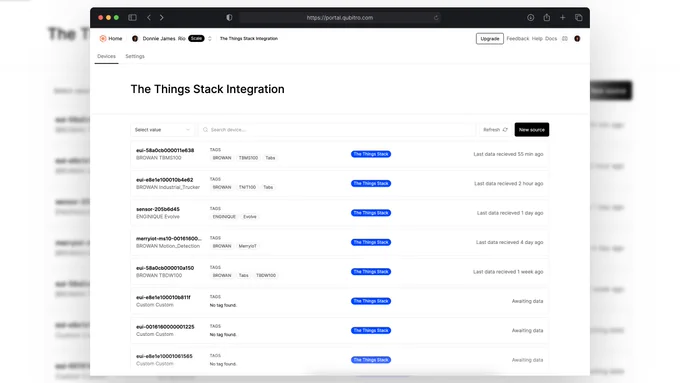Click the Tabs tag on the TNIT100 row
Screen dimensions: 680x383
[268, 187]
